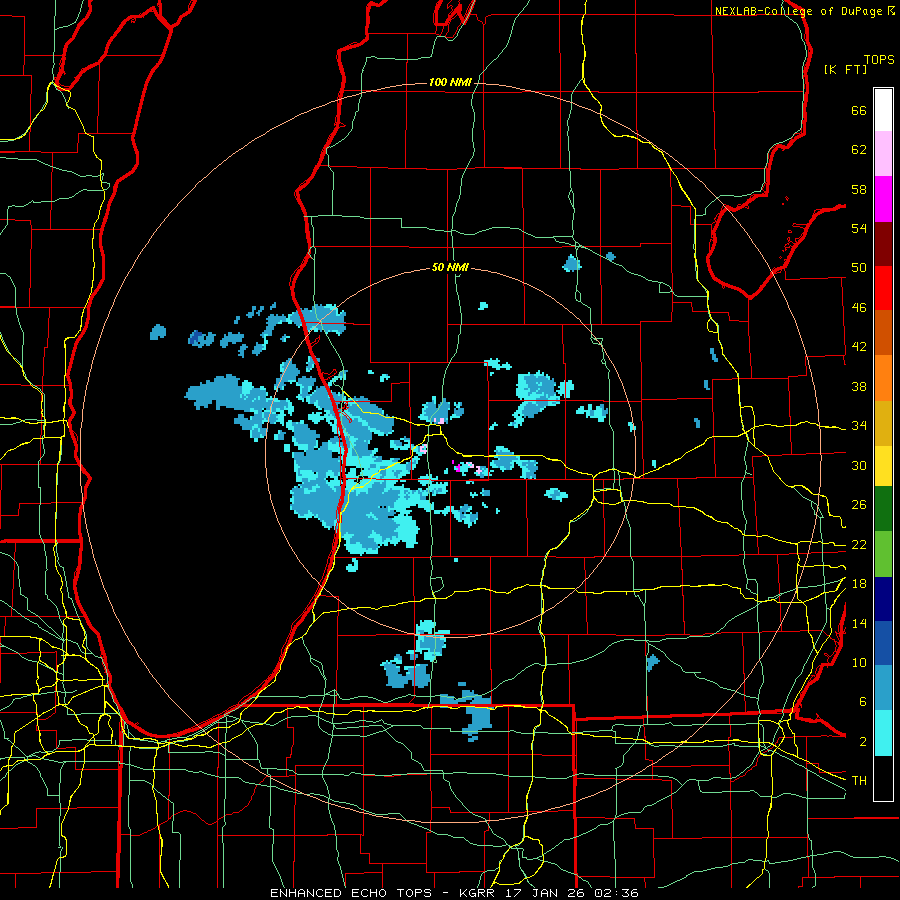Click the gold legend swatch

pyautogui.click(x=883, y=423)
